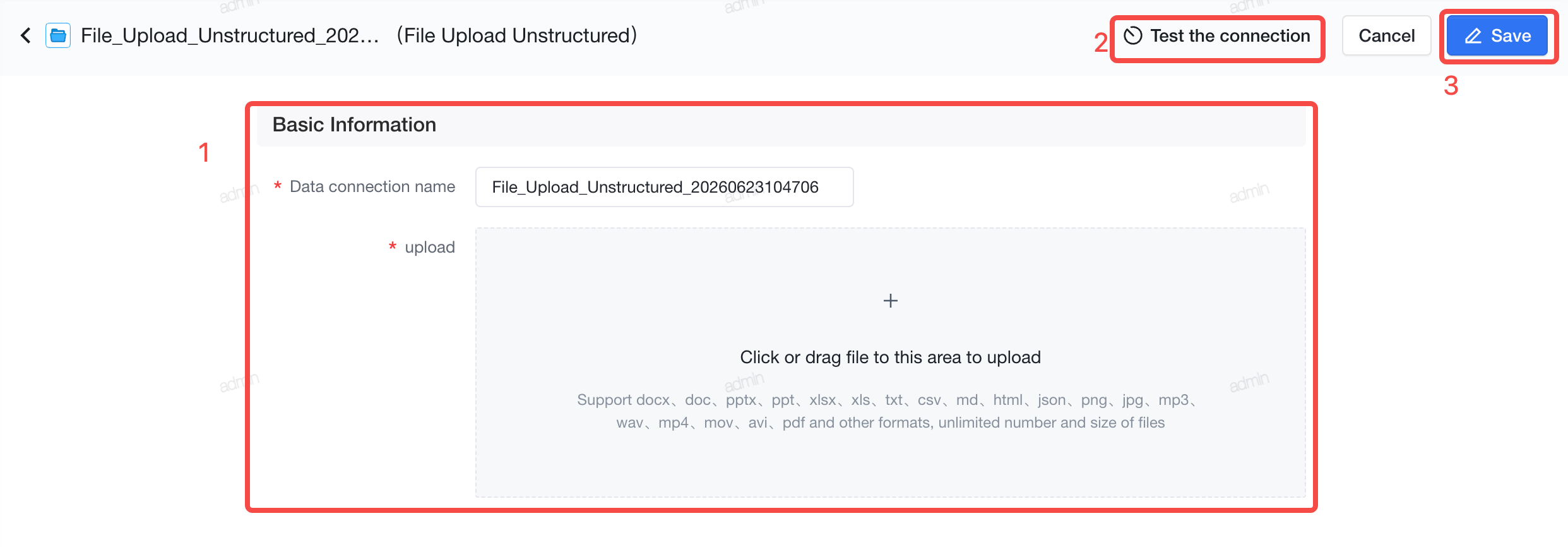This screenshot has width=1568, height=547.
Task: Focus the Data connection name input field
Action: coord(664,187)
